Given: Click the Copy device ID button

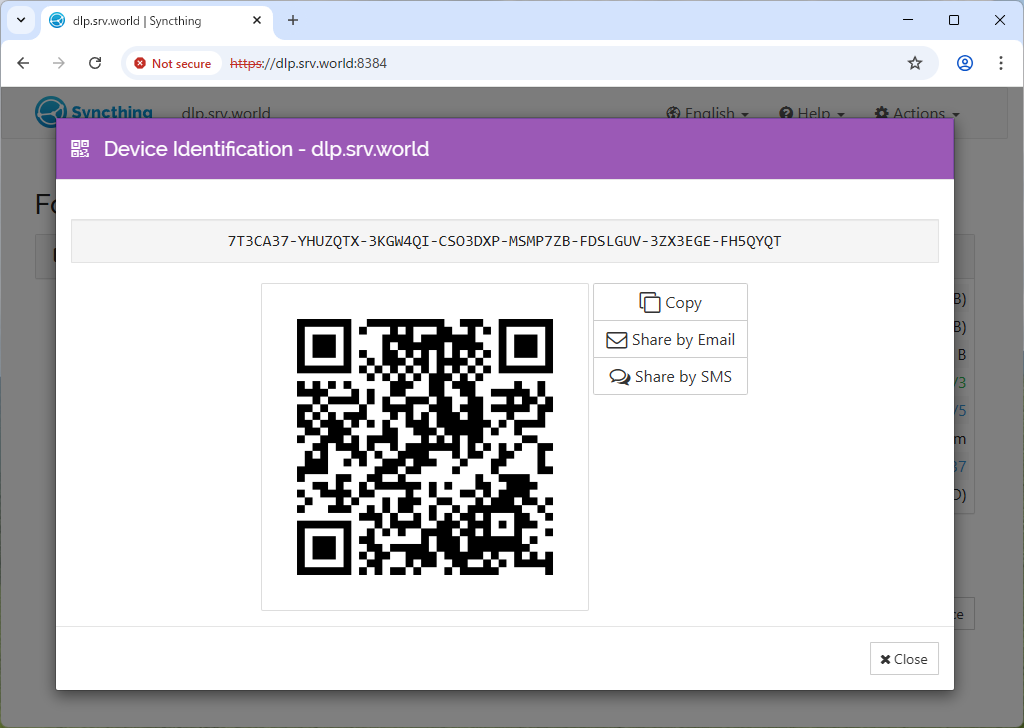Looking at the screenshot, I should click(670, 302).
